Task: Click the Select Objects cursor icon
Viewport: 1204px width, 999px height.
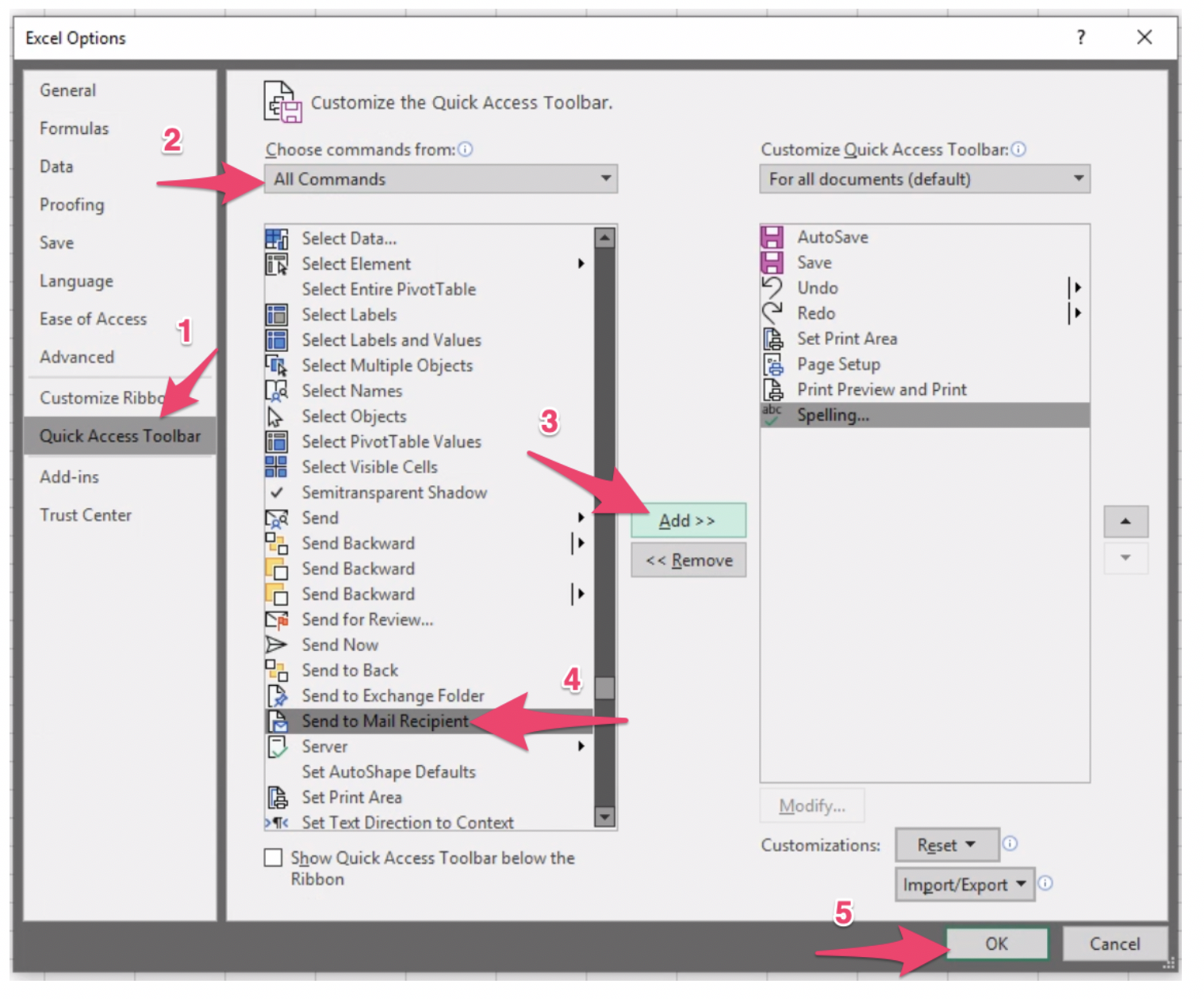Action: point(276,416)
